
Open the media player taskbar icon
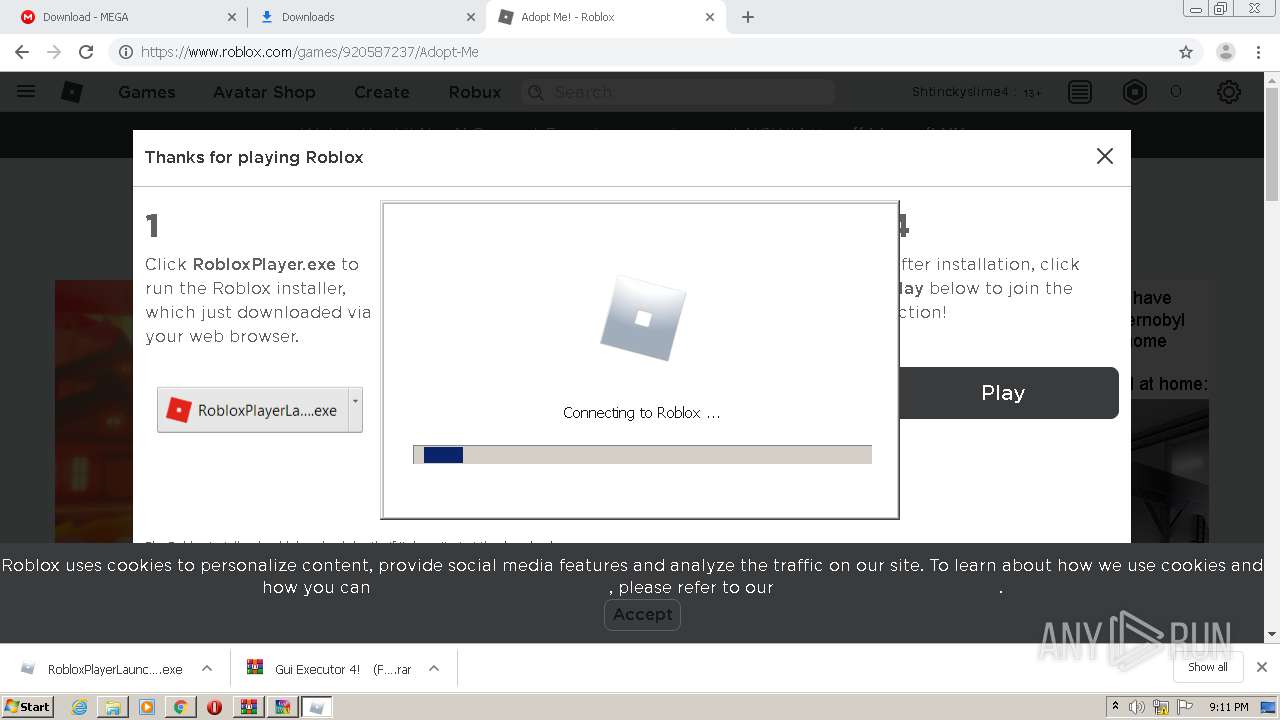tap(147, 707)
